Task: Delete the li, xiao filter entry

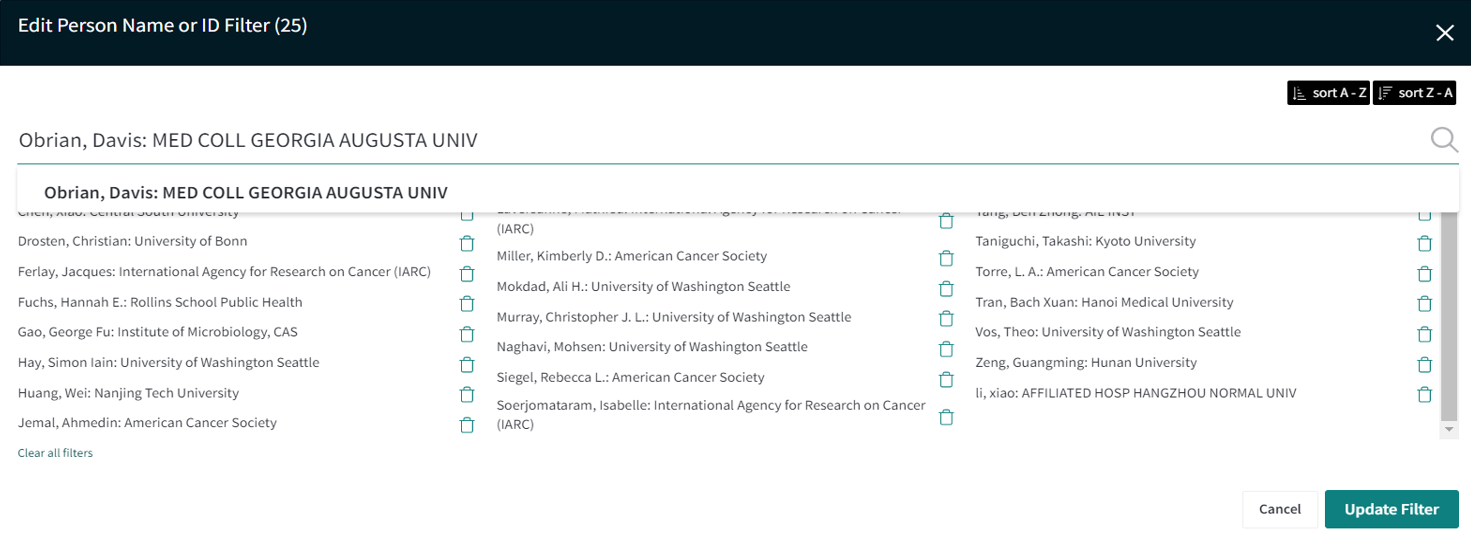Action: tap(1424, 394)
